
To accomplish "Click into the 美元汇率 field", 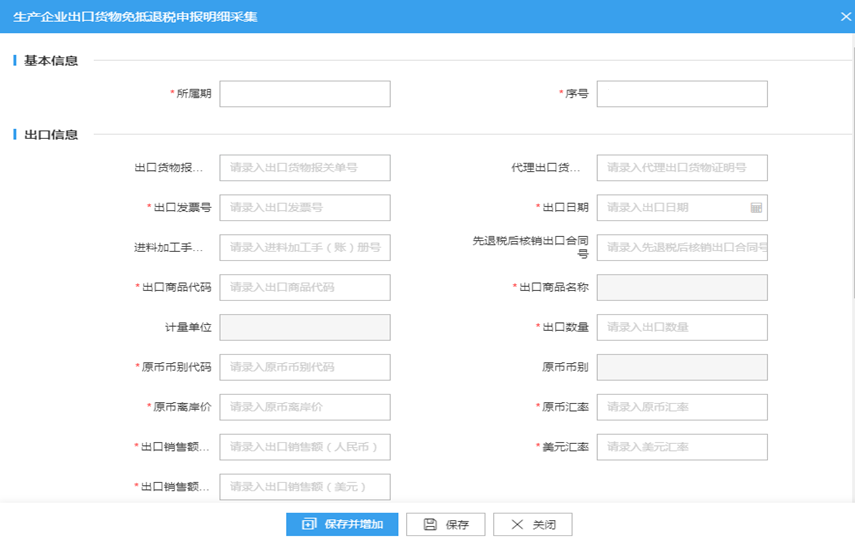I will pos(682,448).
